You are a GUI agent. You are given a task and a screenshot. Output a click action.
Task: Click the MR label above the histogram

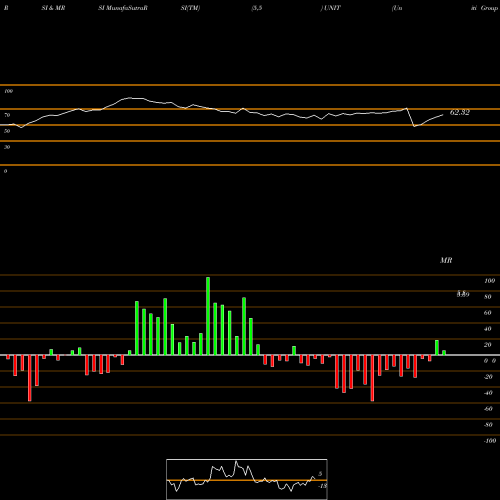(x=446, y=260)
